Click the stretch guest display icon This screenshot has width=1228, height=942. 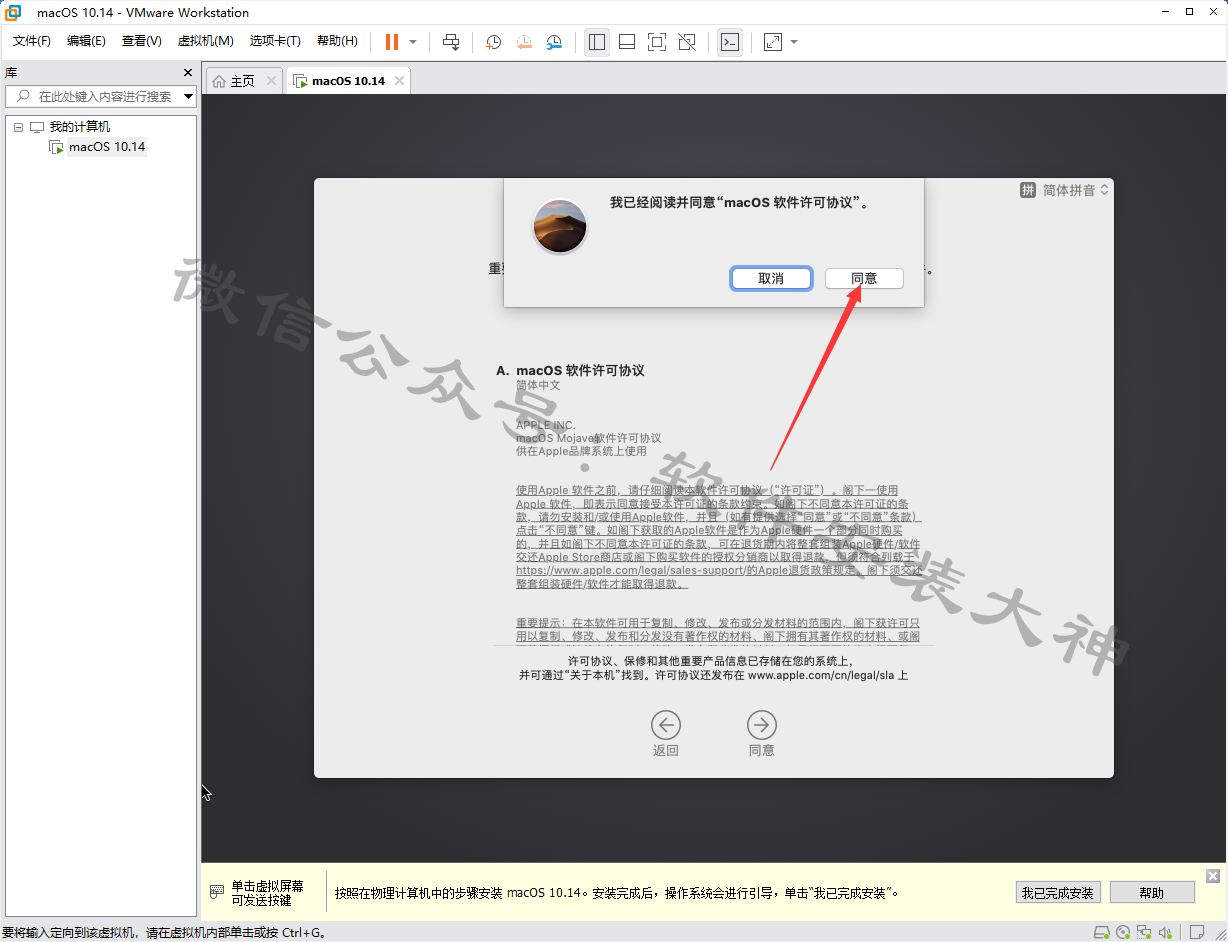[773, 42]
